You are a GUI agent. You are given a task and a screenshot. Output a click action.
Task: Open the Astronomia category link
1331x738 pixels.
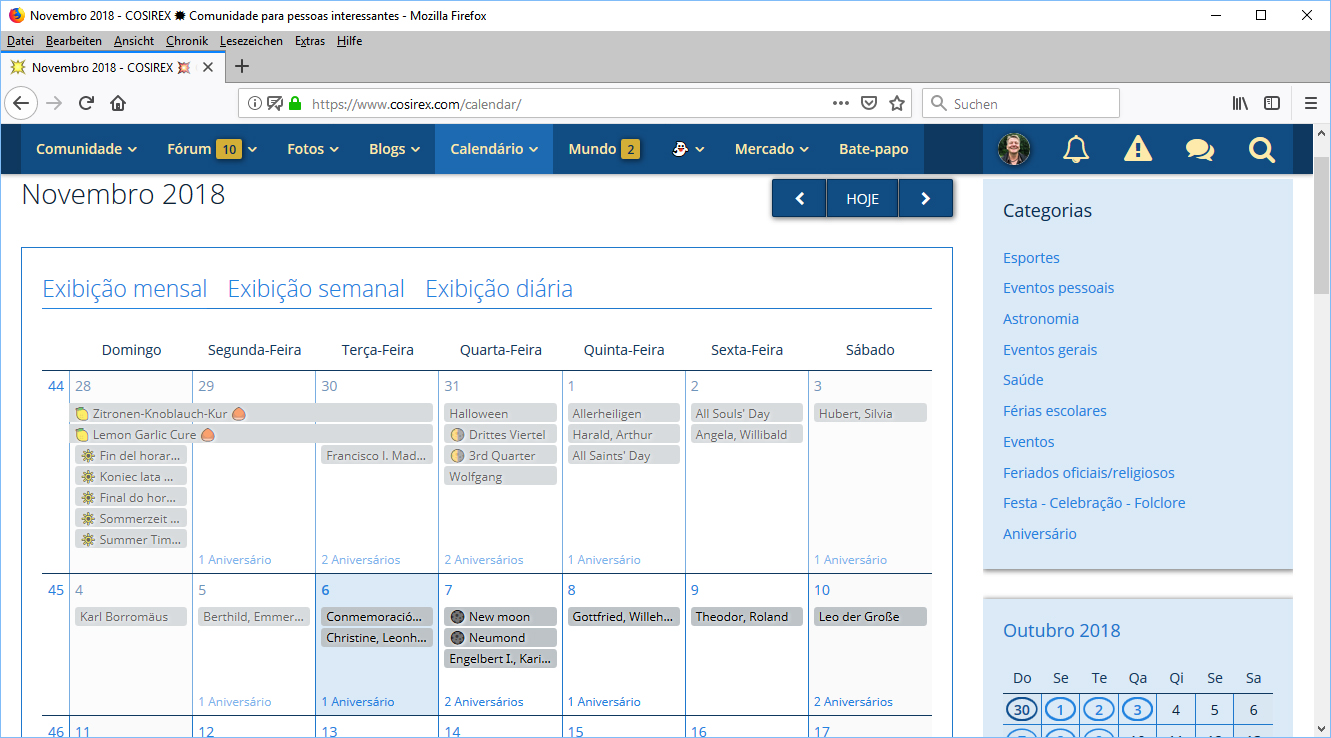click(1040, 319)
